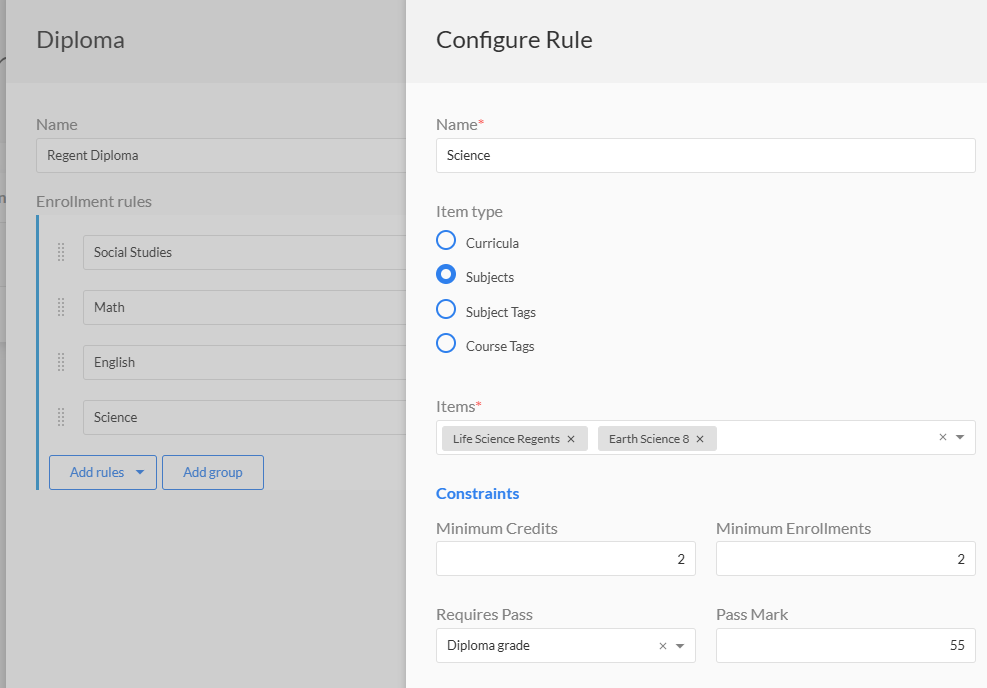Grab the drag handle beside Social Studies

61,252
